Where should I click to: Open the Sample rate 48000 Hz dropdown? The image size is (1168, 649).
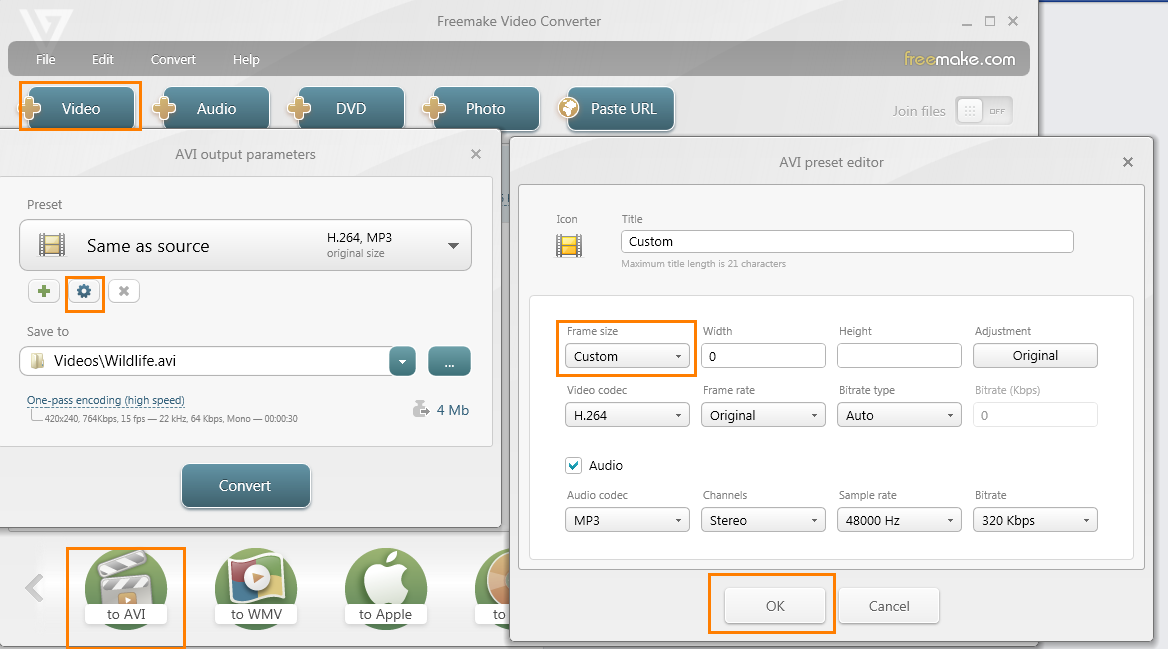(x=898, y=520)
